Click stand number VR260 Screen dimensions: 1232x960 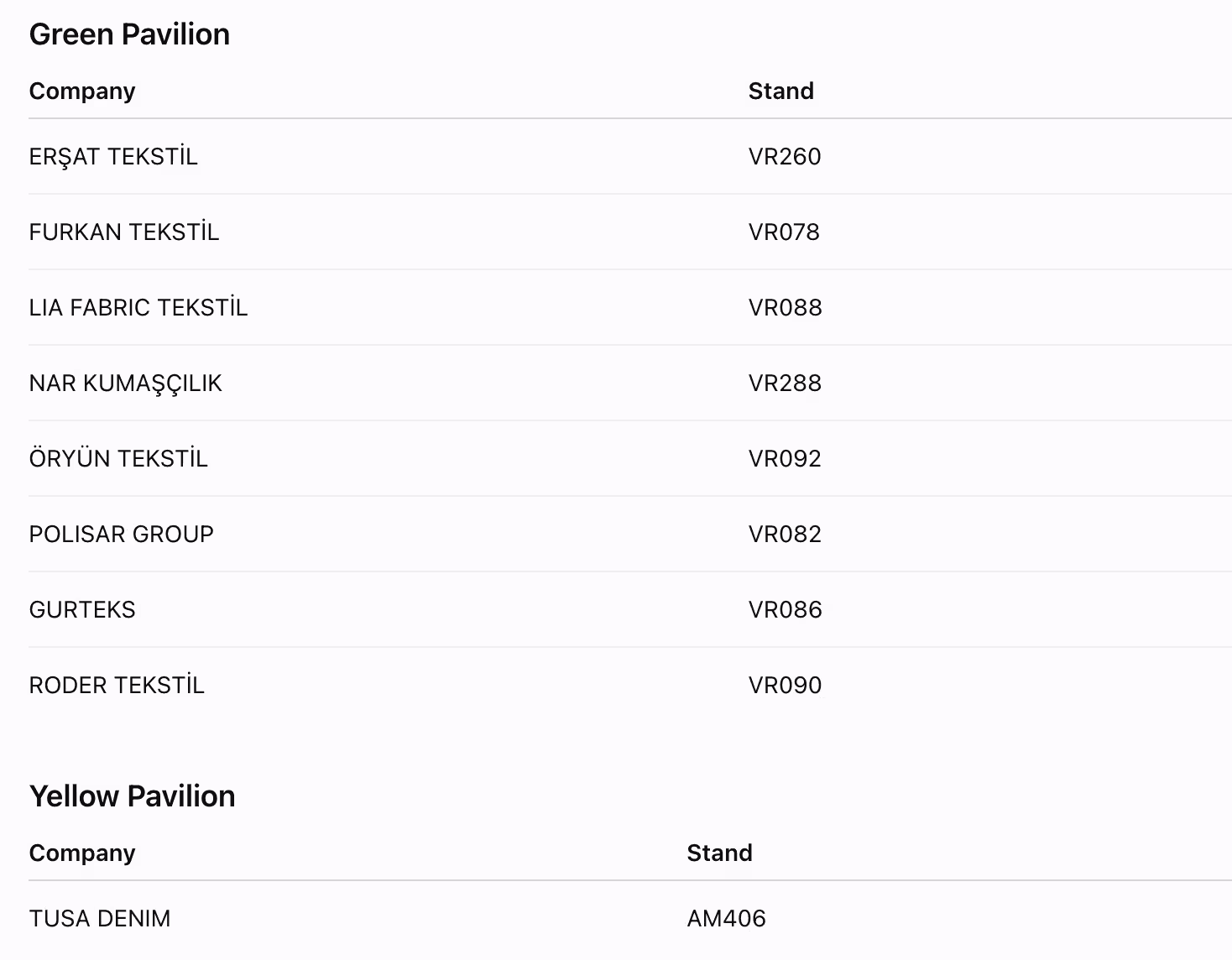tap(785, 157)
